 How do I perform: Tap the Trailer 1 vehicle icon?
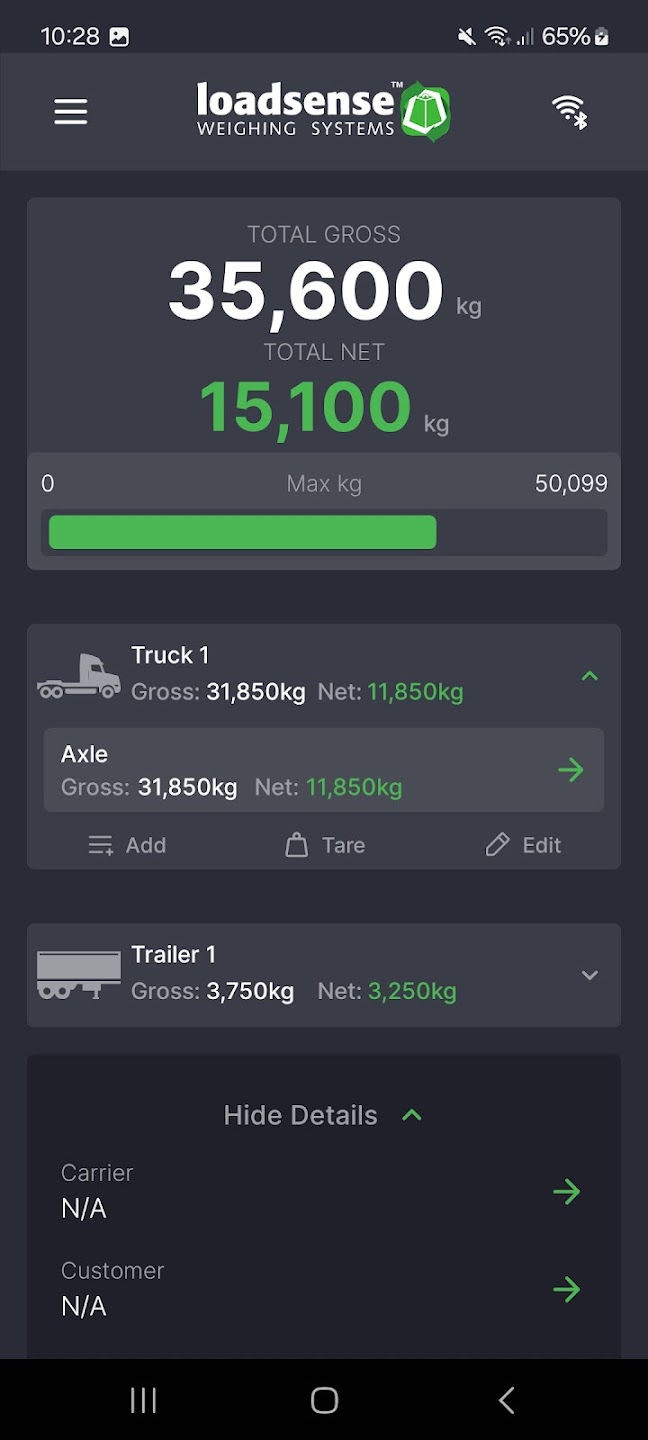coord(78,975)
